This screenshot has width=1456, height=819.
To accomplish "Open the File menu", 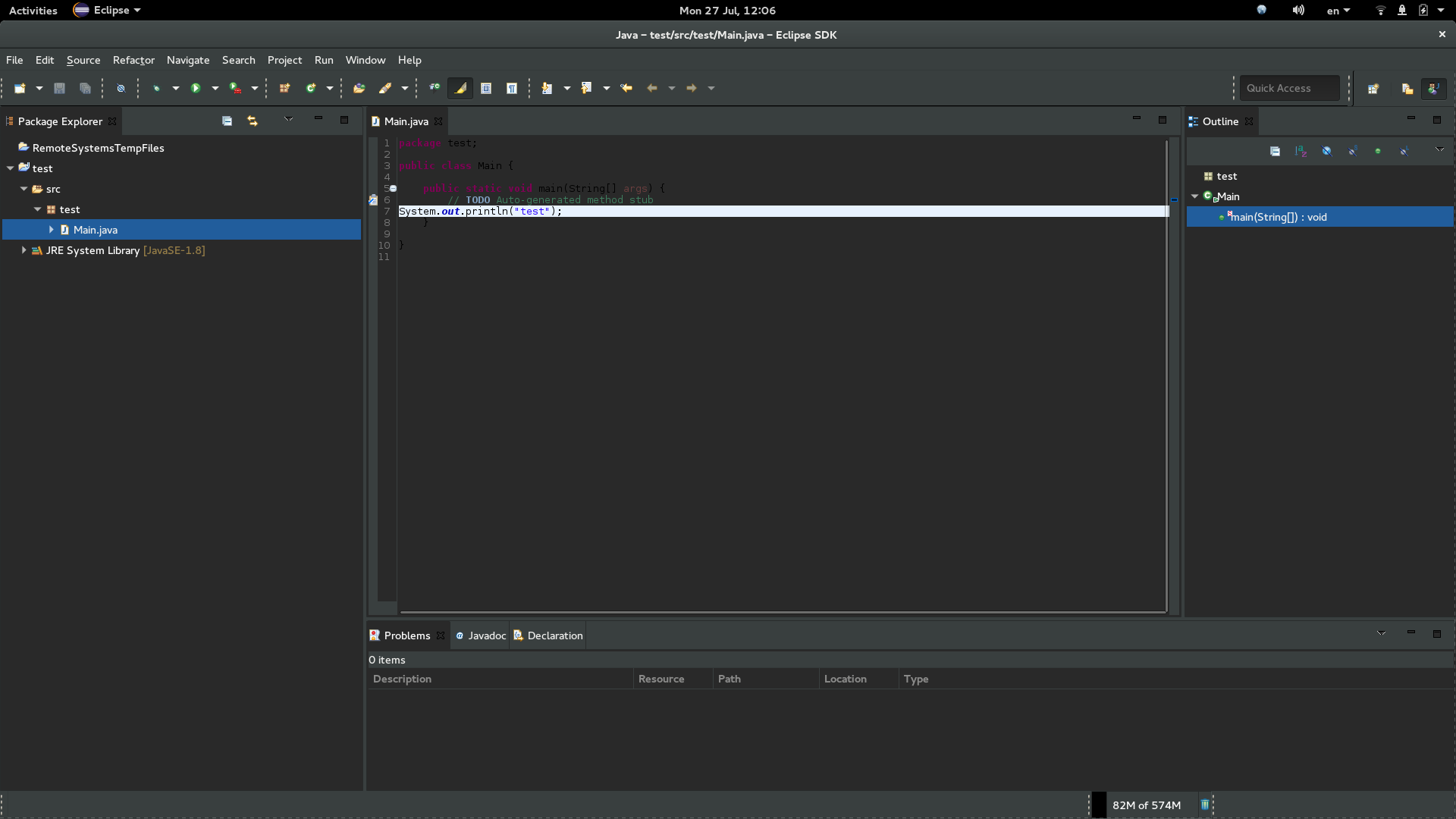I will click(14, 60).
